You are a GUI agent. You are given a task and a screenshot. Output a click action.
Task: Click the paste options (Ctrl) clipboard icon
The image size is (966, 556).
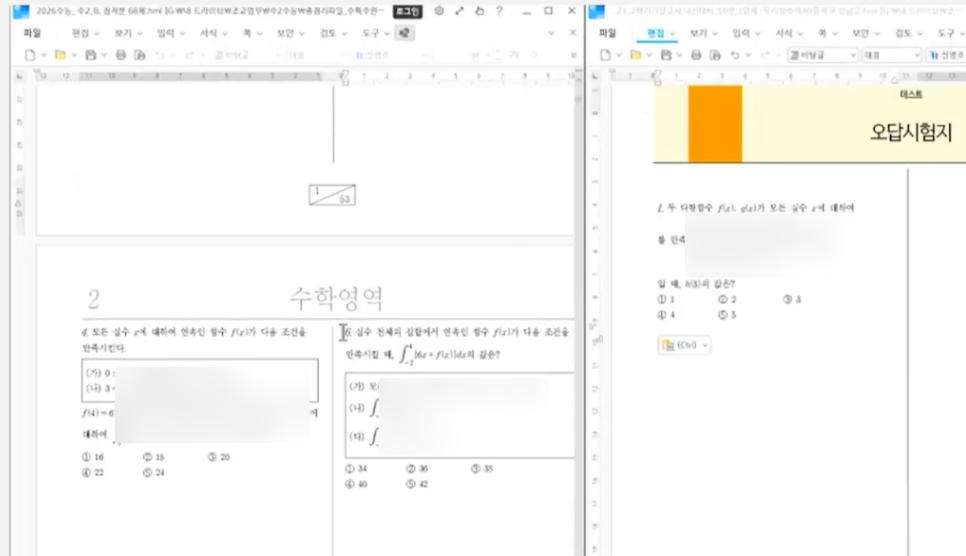[x=668, y=345]
